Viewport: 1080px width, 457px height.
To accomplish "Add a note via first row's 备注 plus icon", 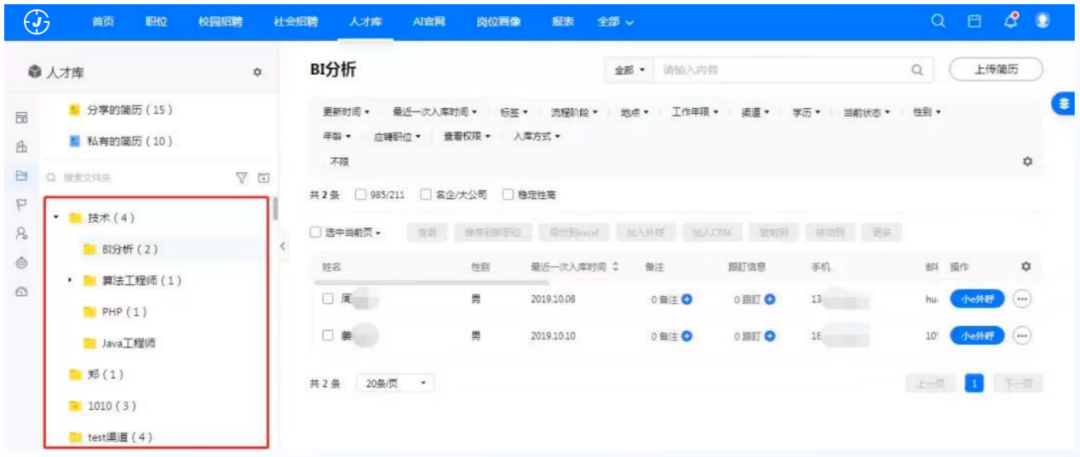I will [x=687, y=299].
